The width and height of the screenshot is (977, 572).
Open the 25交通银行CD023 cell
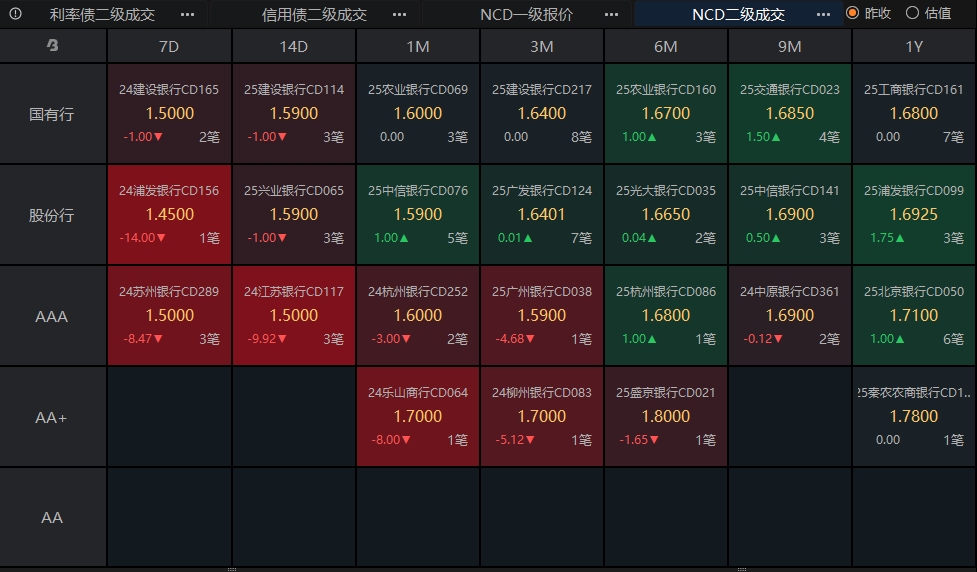(x=789, y=113)
